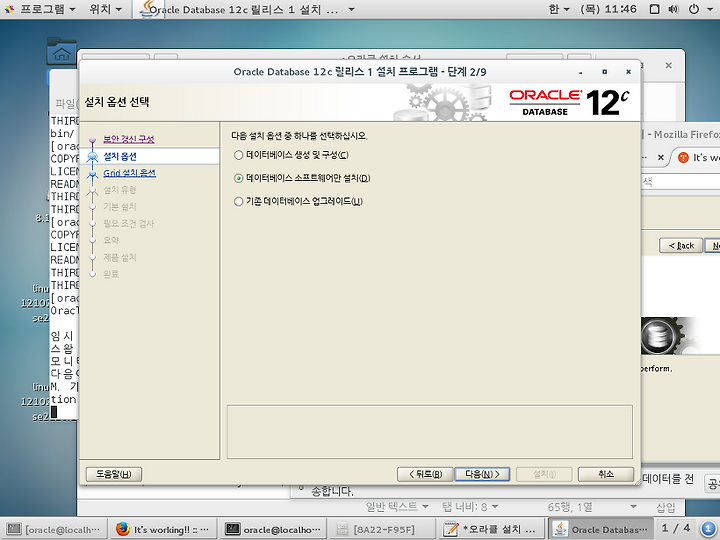Click the 파일 menu in terminal window
The width and height of the screenshot is (720, 540).
(66, 104)
